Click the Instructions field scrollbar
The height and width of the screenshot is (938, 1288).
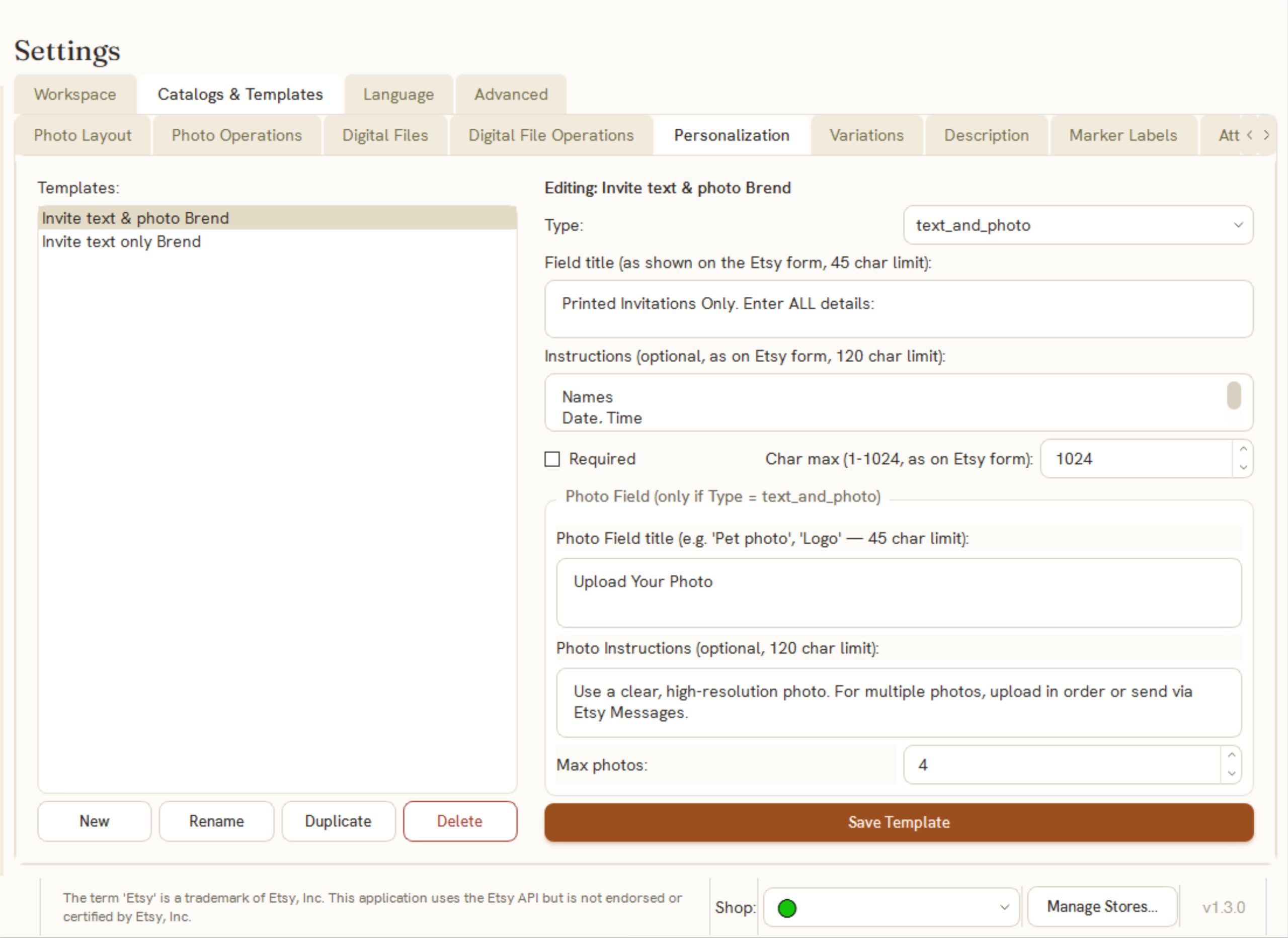(1234, 395)
